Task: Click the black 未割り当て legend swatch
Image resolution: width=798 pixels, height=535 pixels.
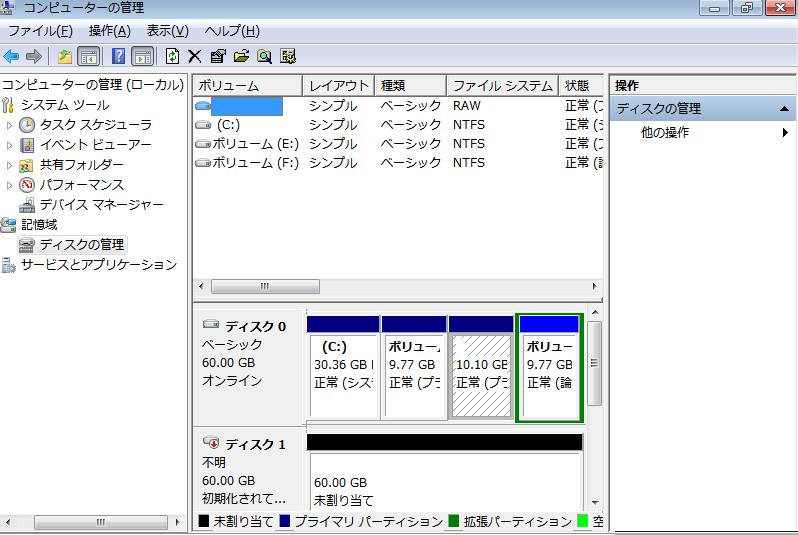Action: (204, 521)
